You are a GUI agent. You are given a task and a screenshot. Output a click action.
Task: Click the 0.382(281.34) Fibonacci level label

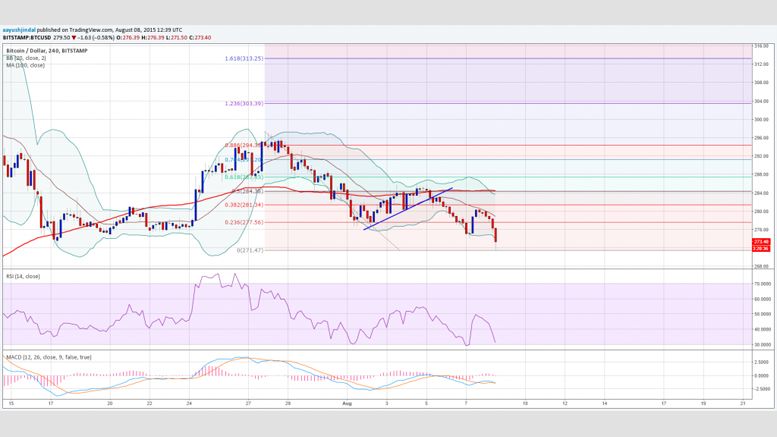tap(244, 205)
